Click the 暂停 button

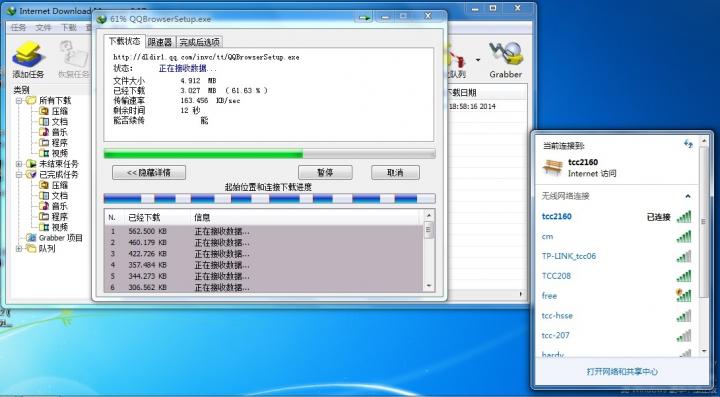pyautogui.click(x=325, y=173)
